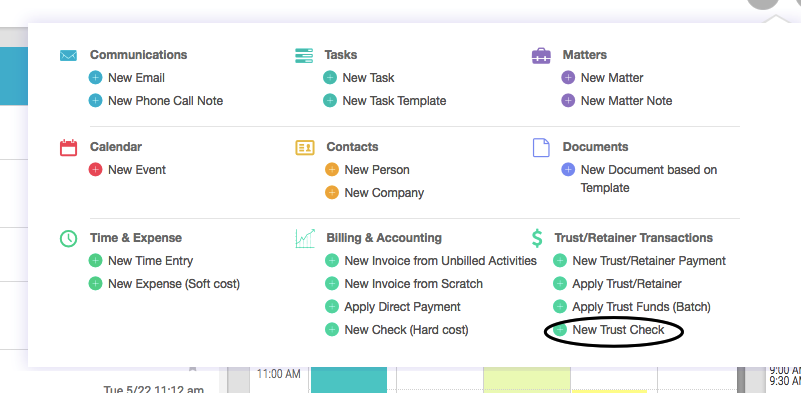Viewport: 801px width, 393px height.
Task: Start a New Matter
Action: tap(612, 78)
